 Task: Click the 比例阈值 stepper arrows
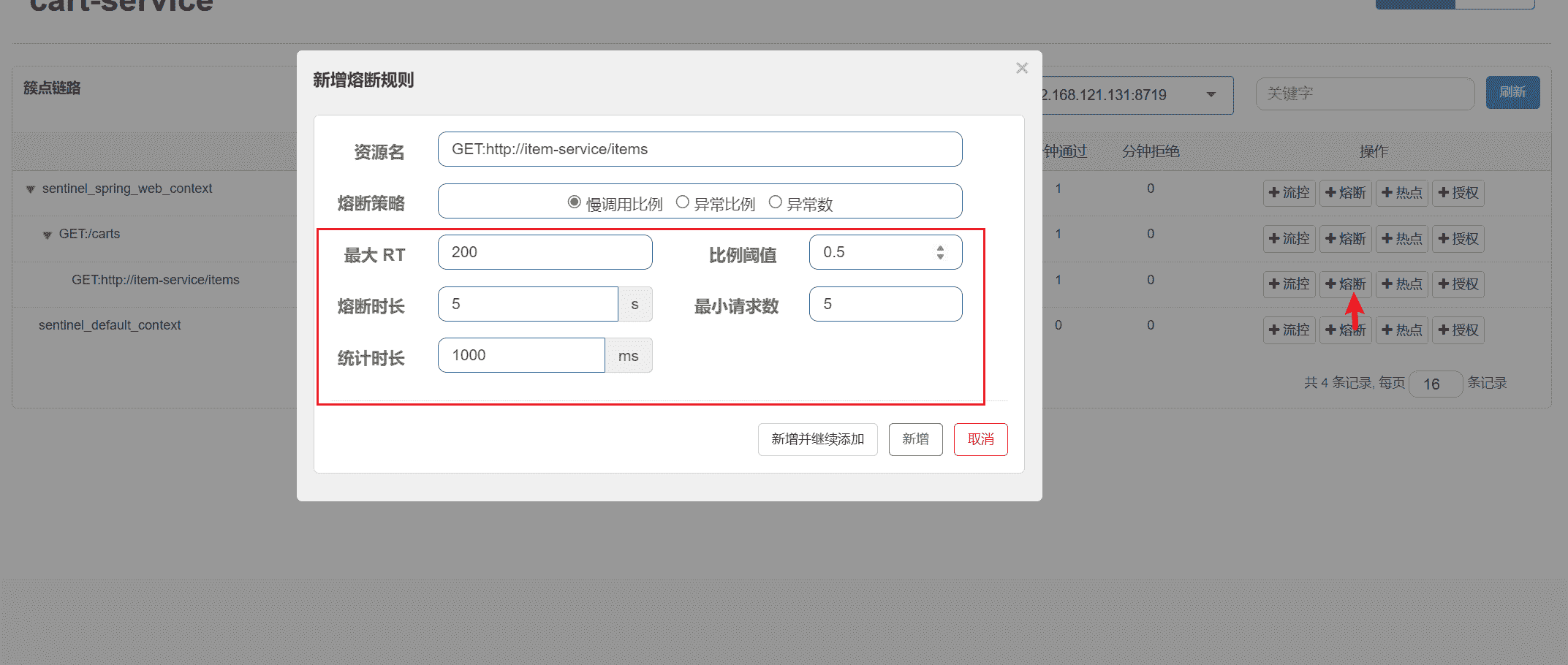pos(940,252)
